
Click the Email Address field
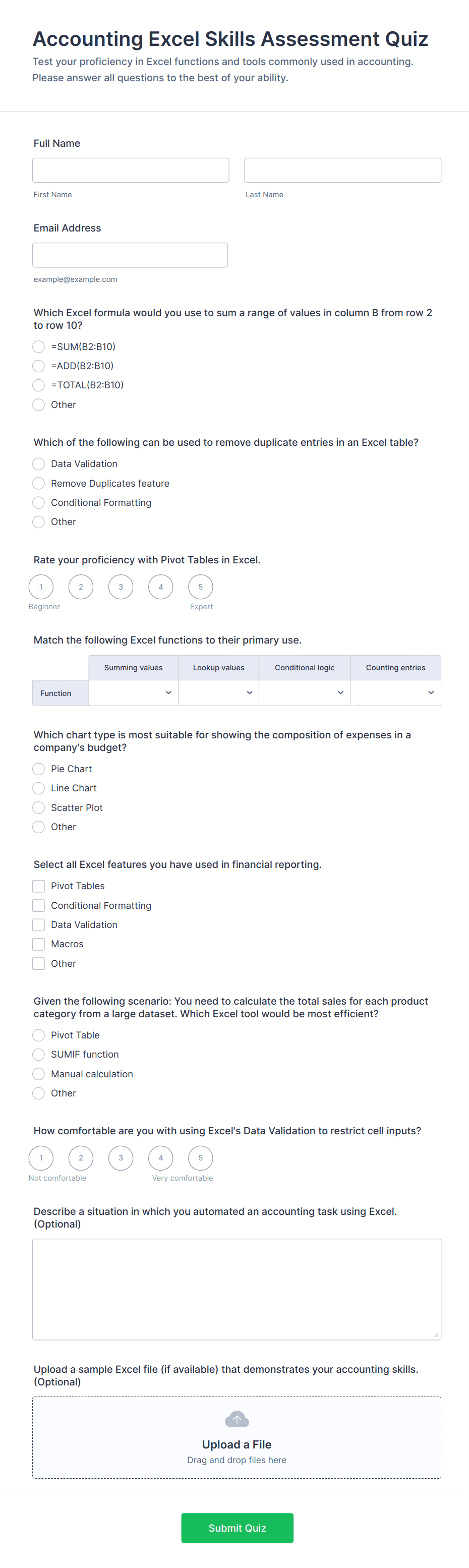pyautogui.click(x=130, y=255)
